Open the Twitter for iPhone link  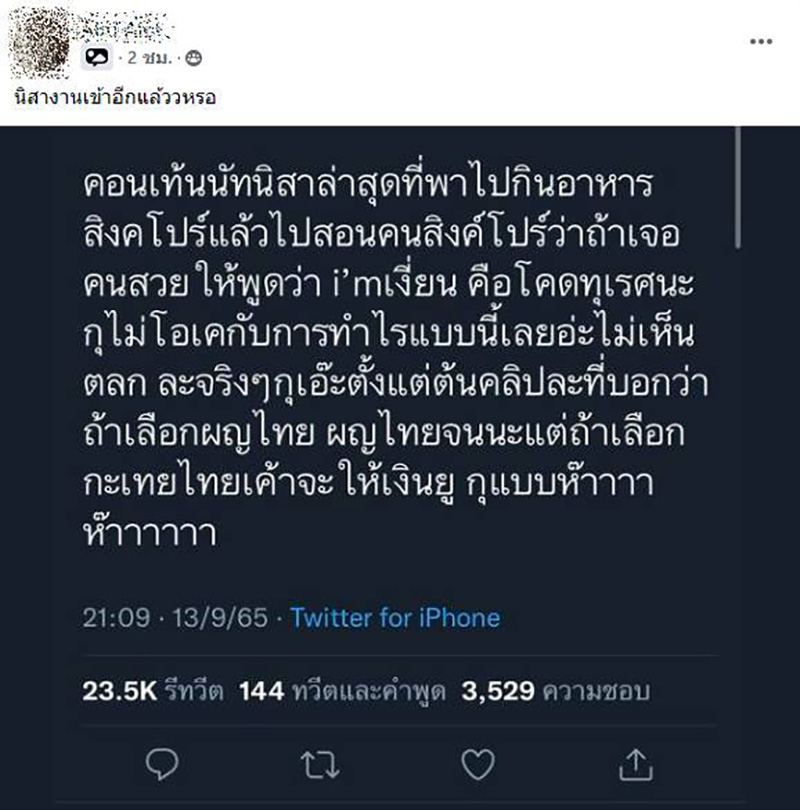[x=394, y=618]
